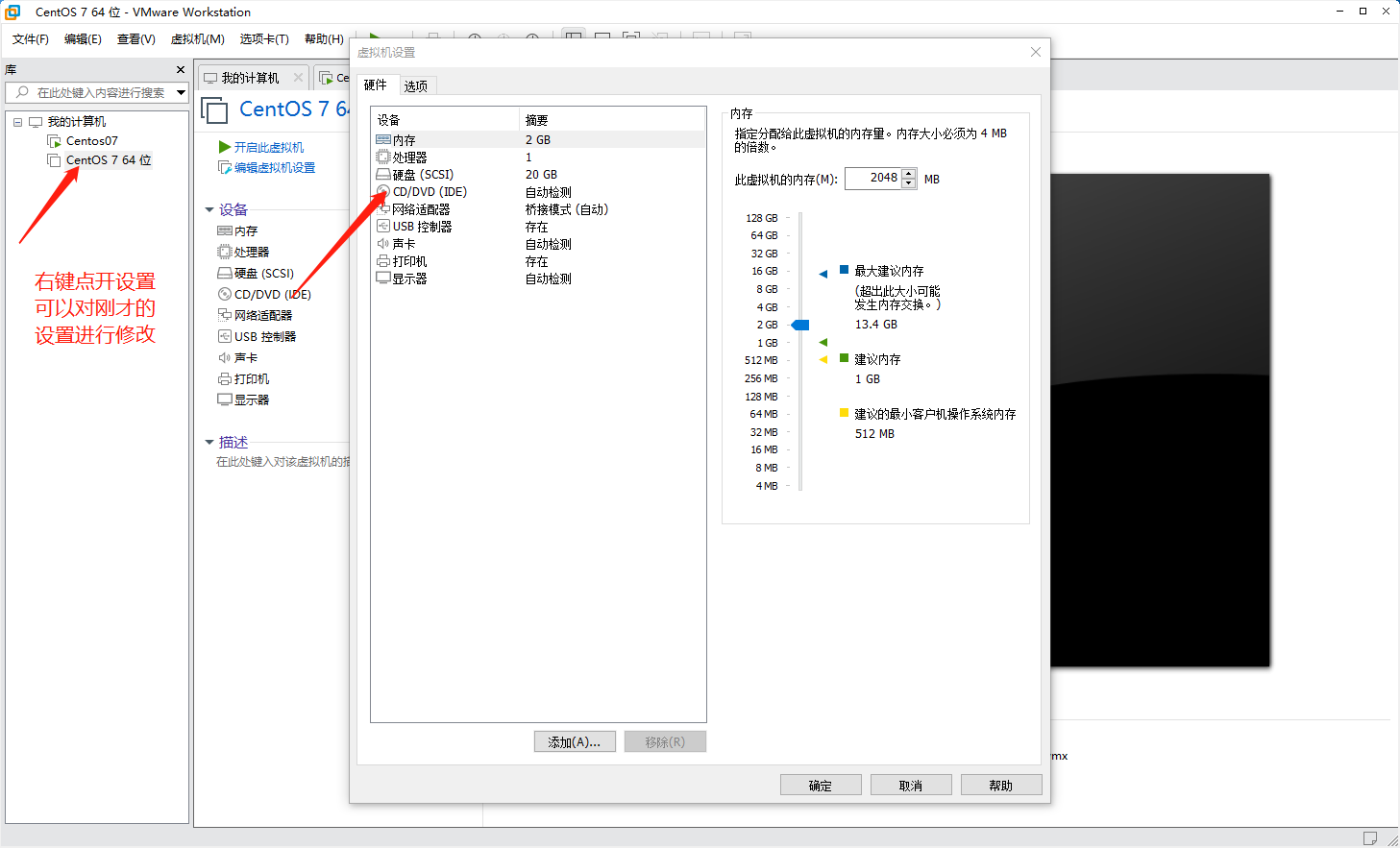This screenshot has width=1400, height=848.
Task: Increase memory with the spinner up arrow
Action: point(909,174)
